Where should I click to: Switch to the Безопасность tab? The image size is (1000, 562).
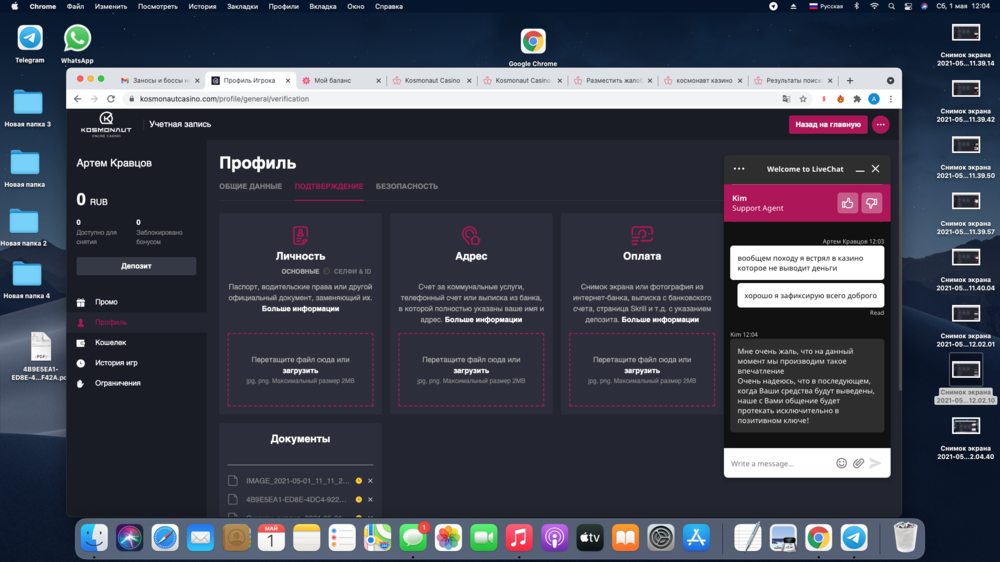[x=406, y=187]
